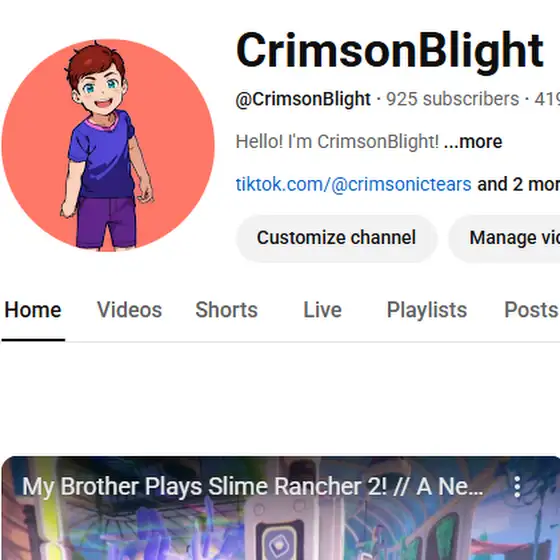This screenshot has width=560, height=560.
Task: Switch to the Playlists tab
Action: (x=427, y=310)
